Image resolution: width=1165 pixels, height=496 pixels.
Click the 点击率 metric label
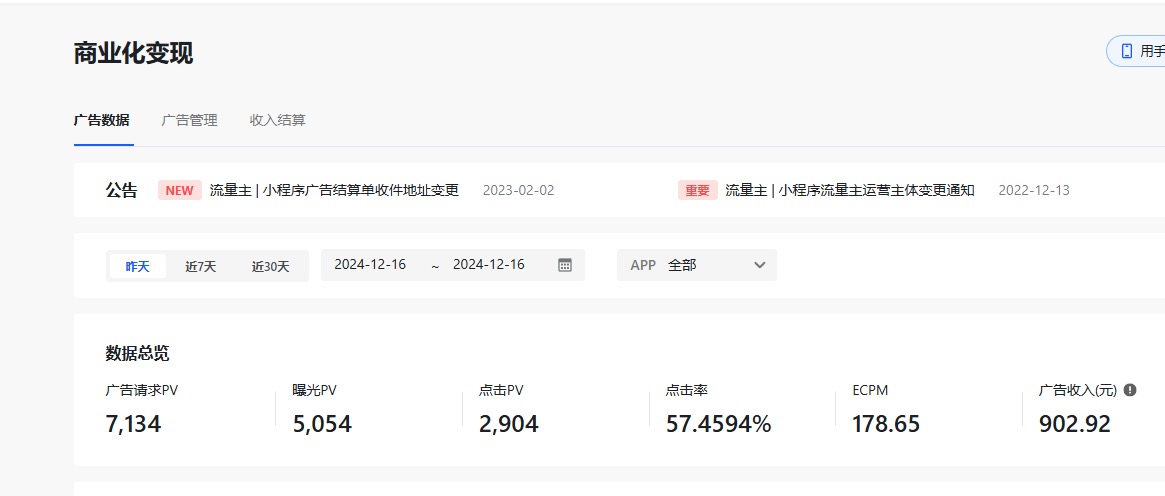[x=687, y=390]
